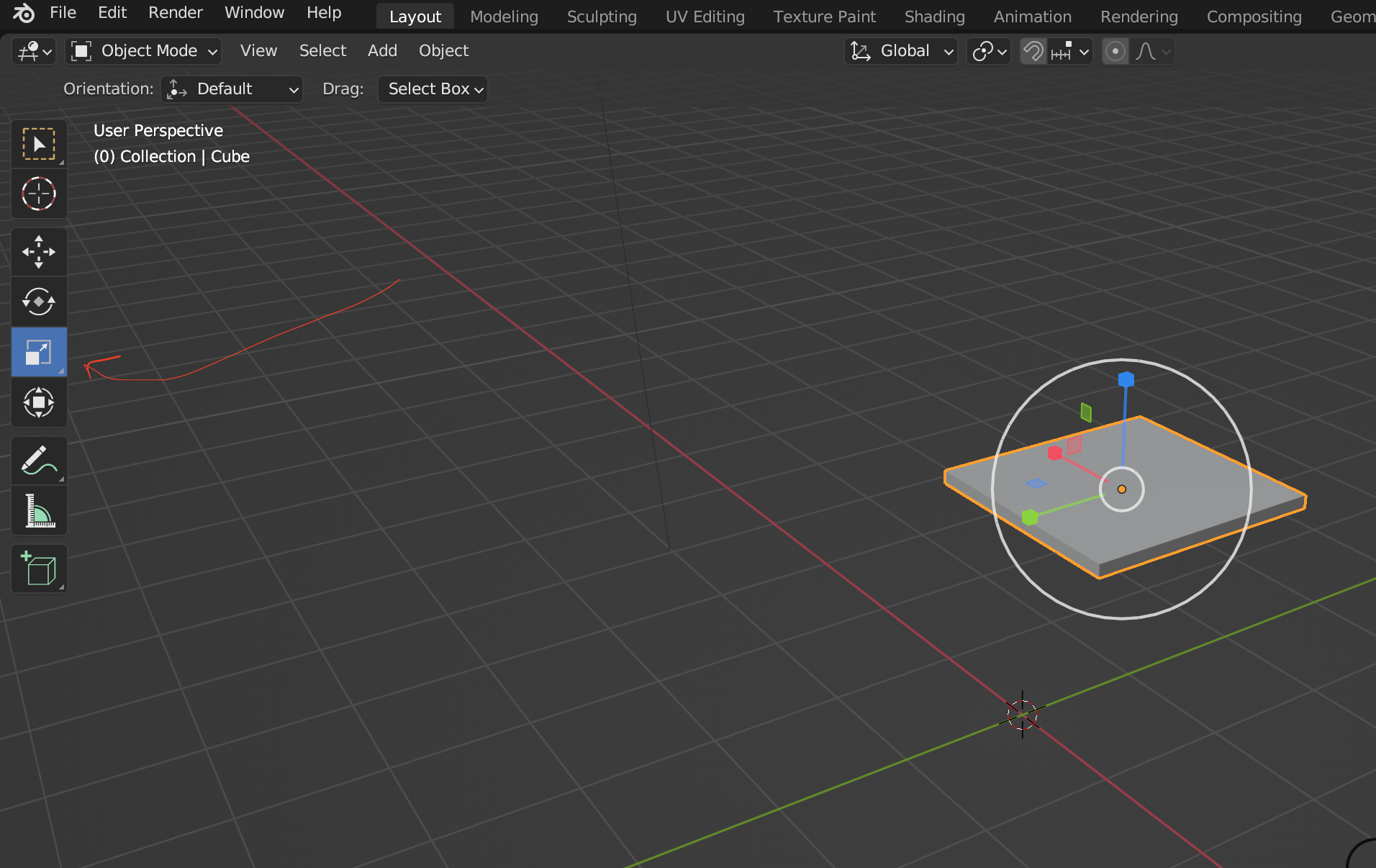Open the Drag Select Box dropdown

[433, 89]
